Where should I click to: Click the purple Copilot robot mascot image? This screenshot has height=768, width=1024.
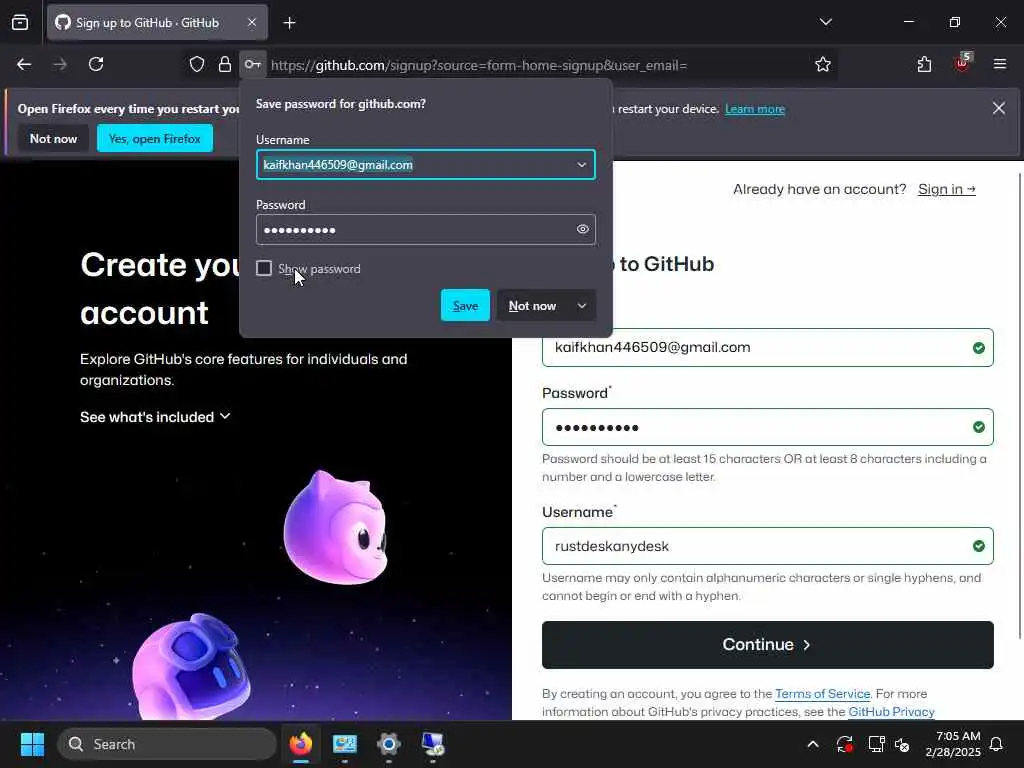[191, 666]
